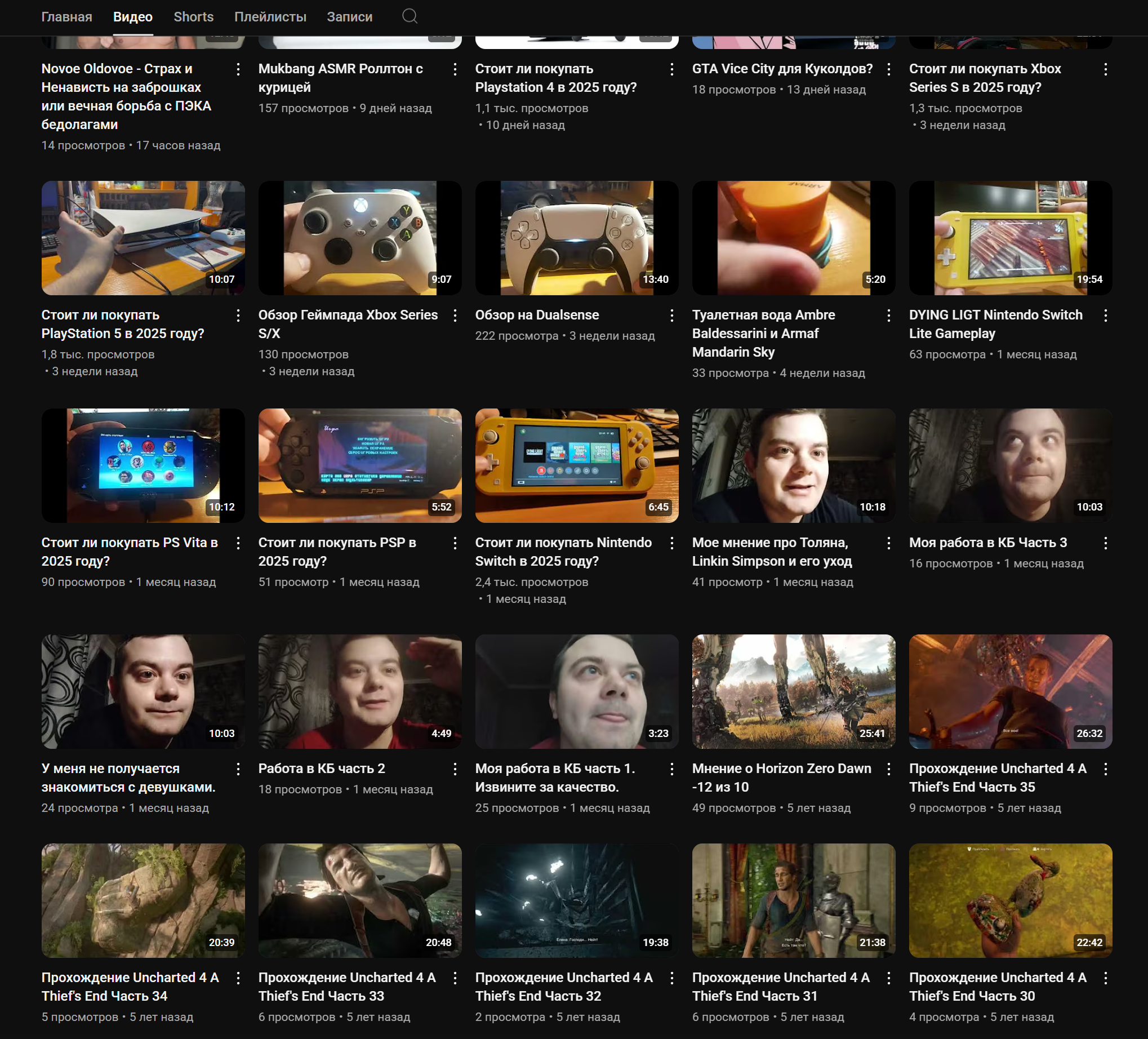Open options for Uncharted 4 Часть 30 video

click(x=1105, y=978)
